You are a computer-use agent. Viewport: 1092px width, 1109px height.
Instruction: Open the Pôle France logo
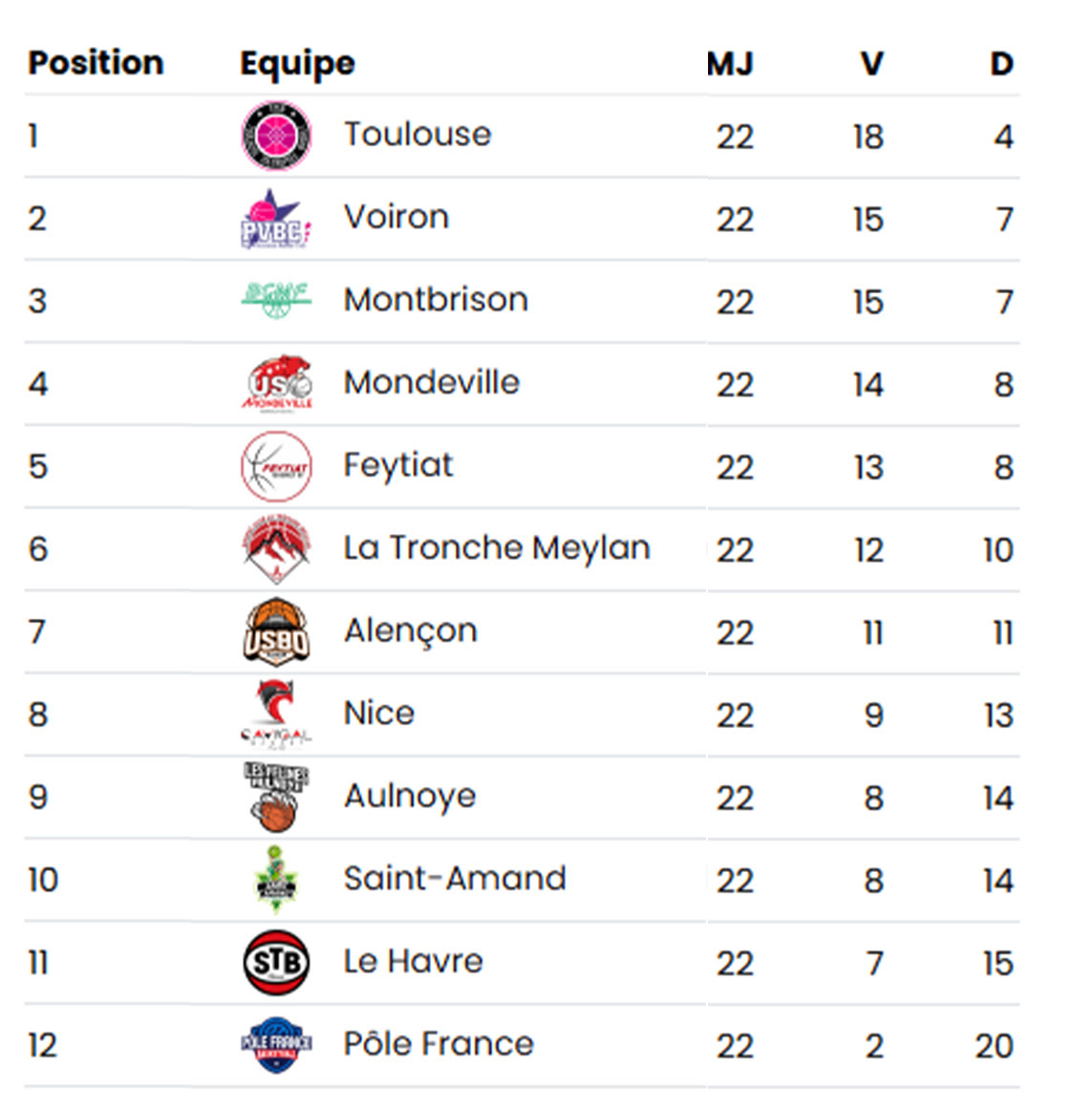point(276,1044)
